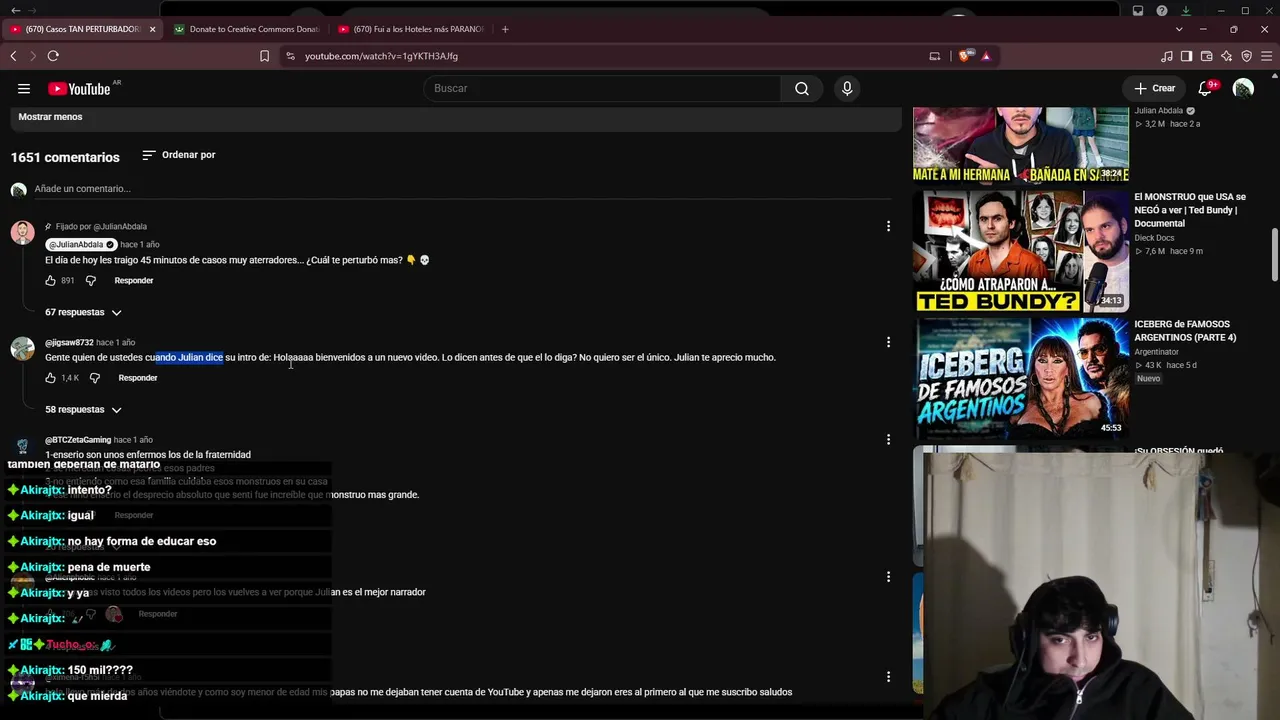Expand the 58 respuestas replies
Viewport: 1280px width, 720px height.
pyautogui.click(x=83, y=409)
